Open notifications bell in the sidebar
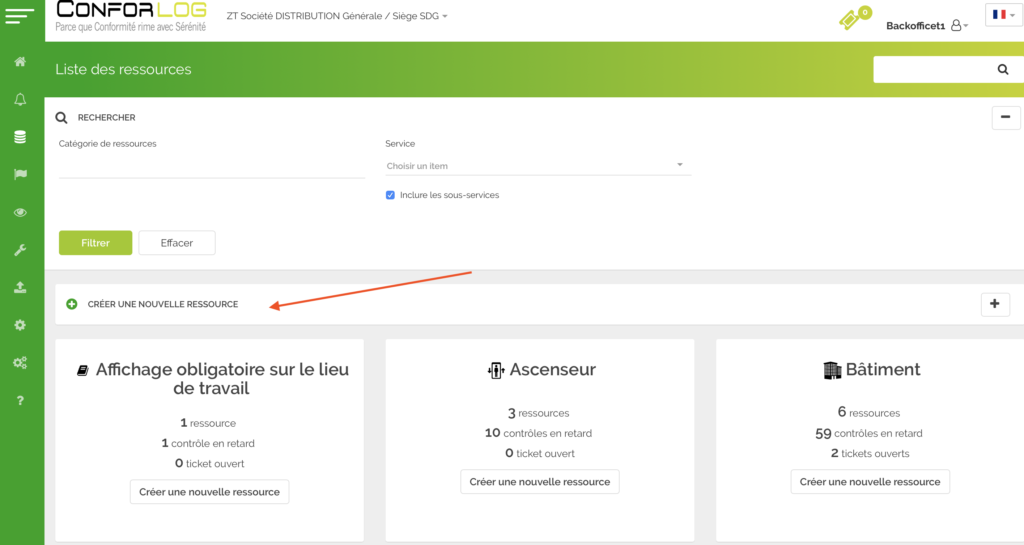Screen dimensions: 1024x545 coord(20,99)
